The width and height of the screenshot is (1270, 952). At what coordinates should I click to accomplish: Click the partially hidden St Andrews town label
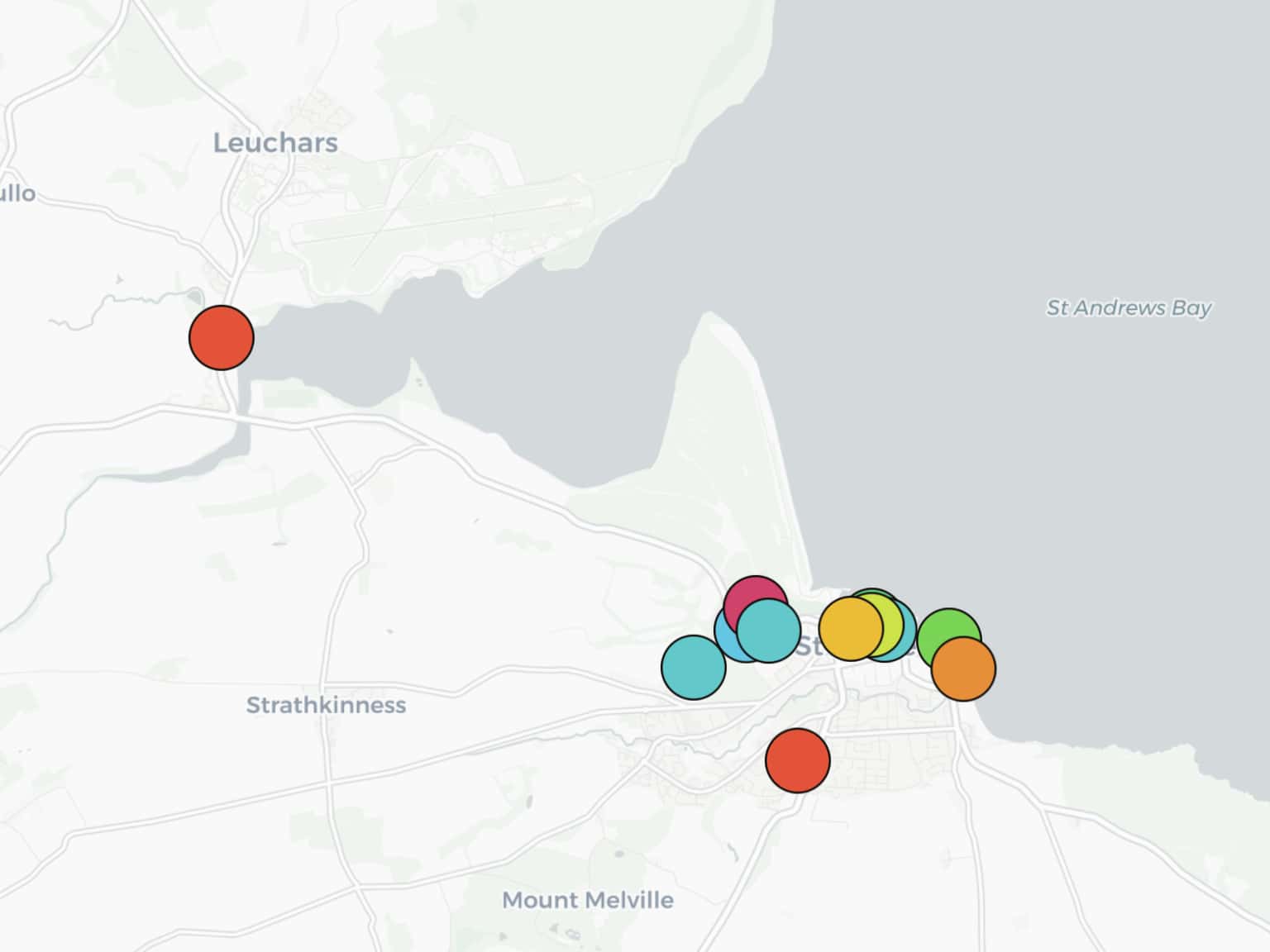(809, 647)
